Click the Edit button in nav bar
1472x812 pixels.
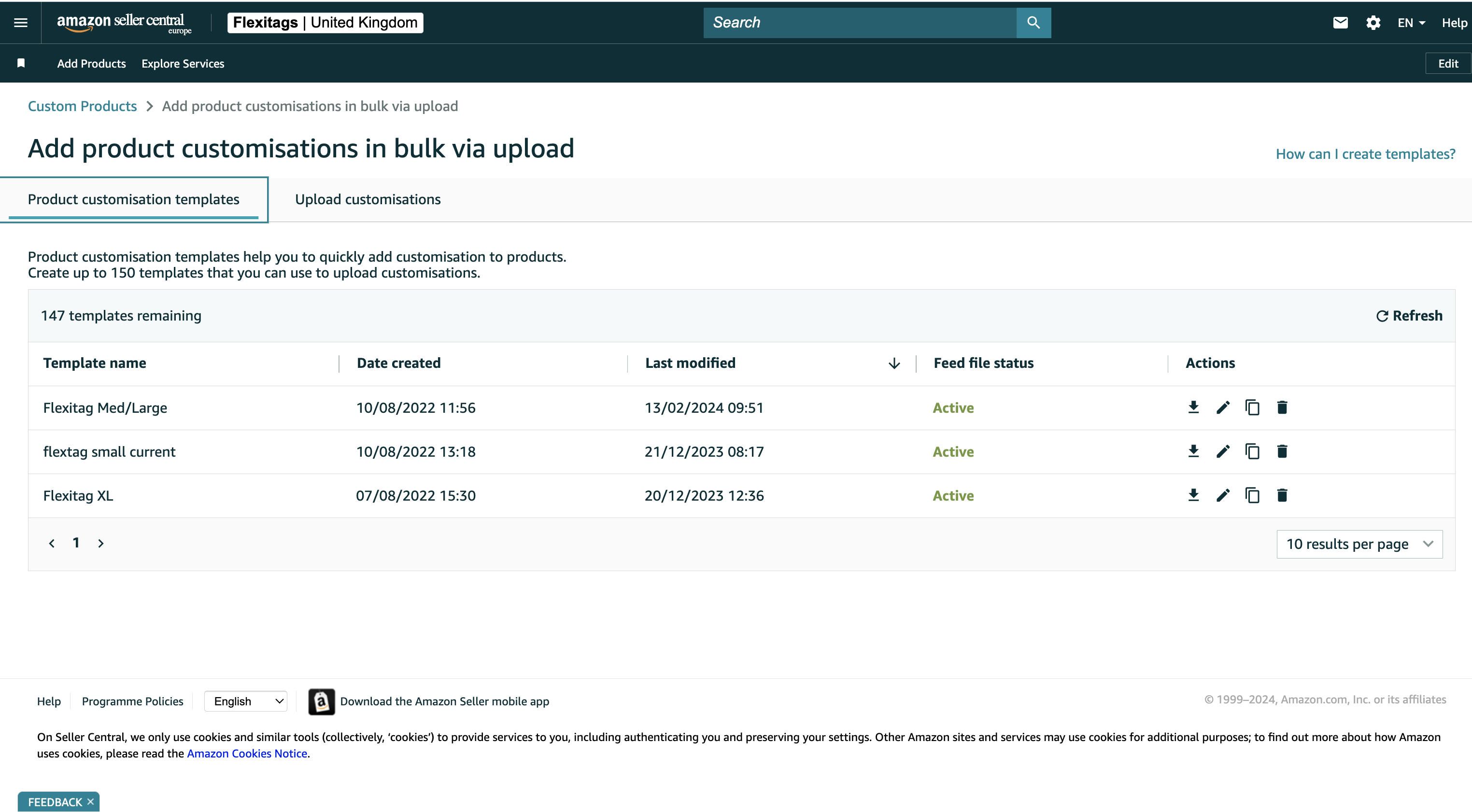1448,63
